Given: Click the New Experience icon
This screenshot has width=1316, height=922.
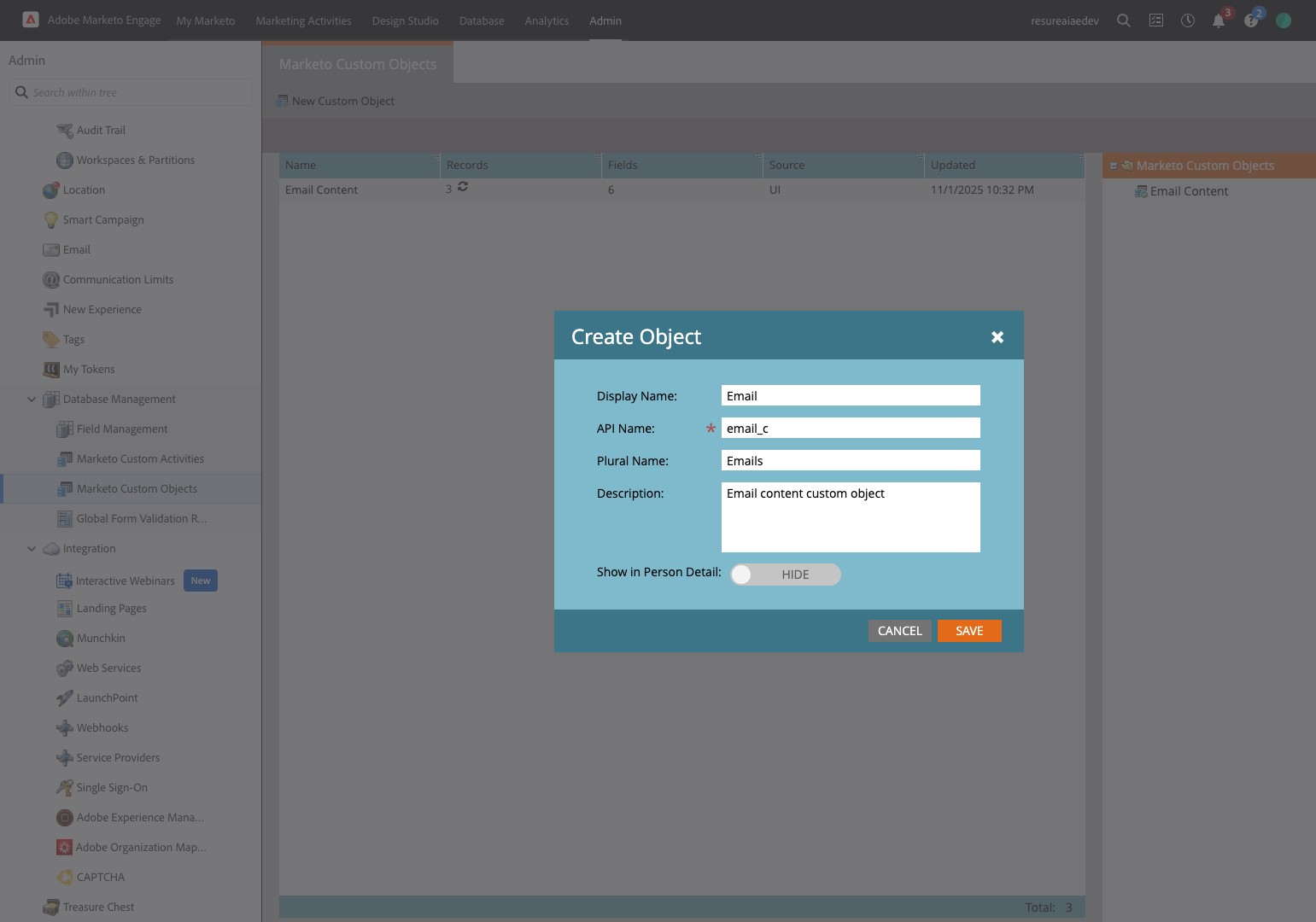Looking at the screenshot, I should click(x=50, y=310).
